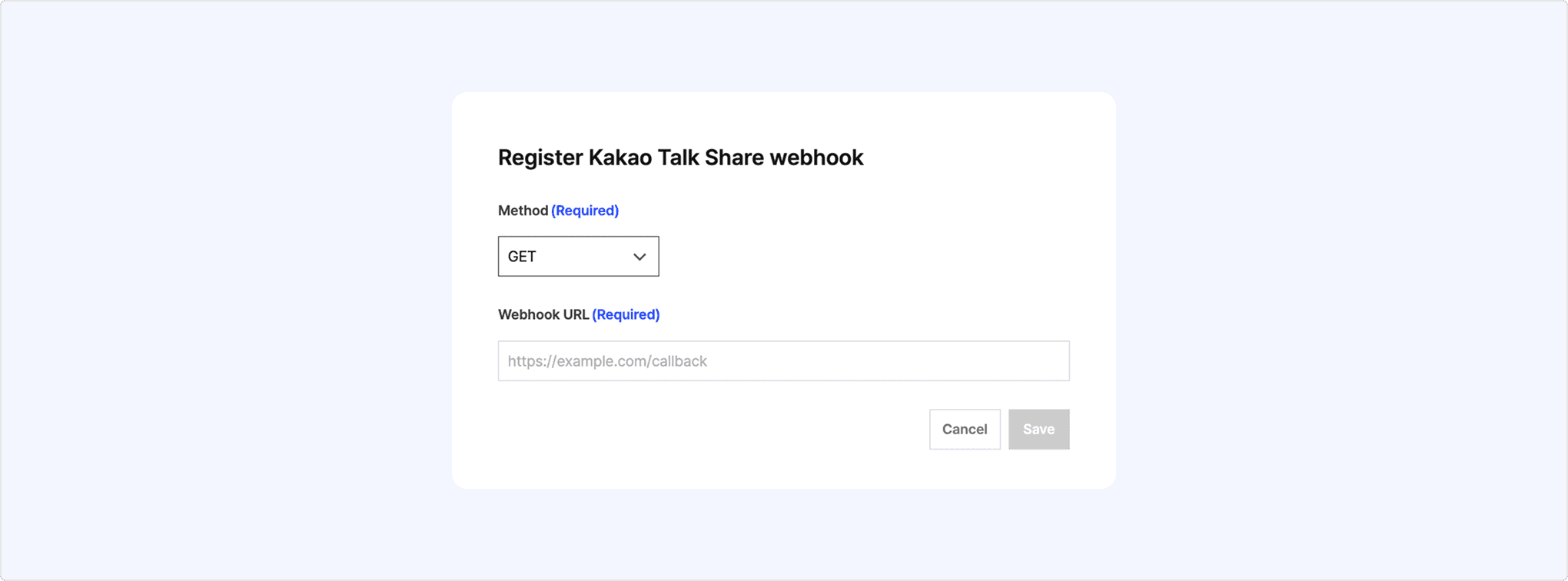
Task: Select the GET value in Method box
Action: click(x=522, y=257)
